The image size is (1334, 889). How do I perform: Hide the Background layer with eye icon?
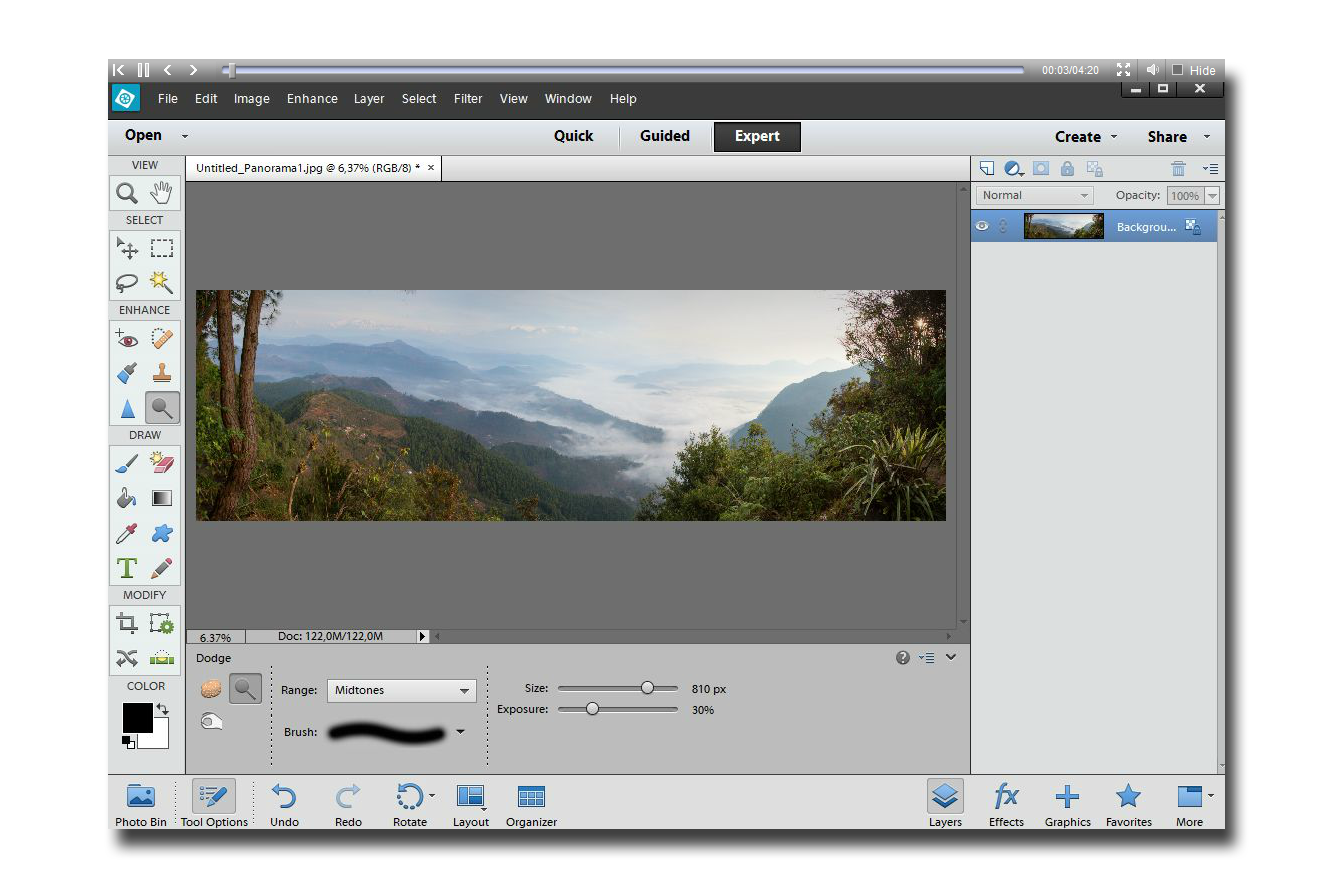tap(982, 226)
